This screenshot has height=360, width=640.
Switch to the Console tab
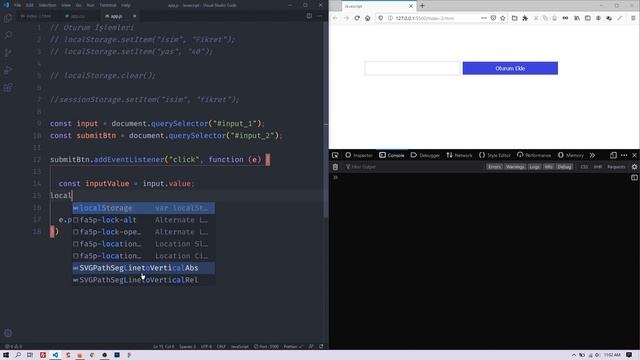tap(391, 155)
